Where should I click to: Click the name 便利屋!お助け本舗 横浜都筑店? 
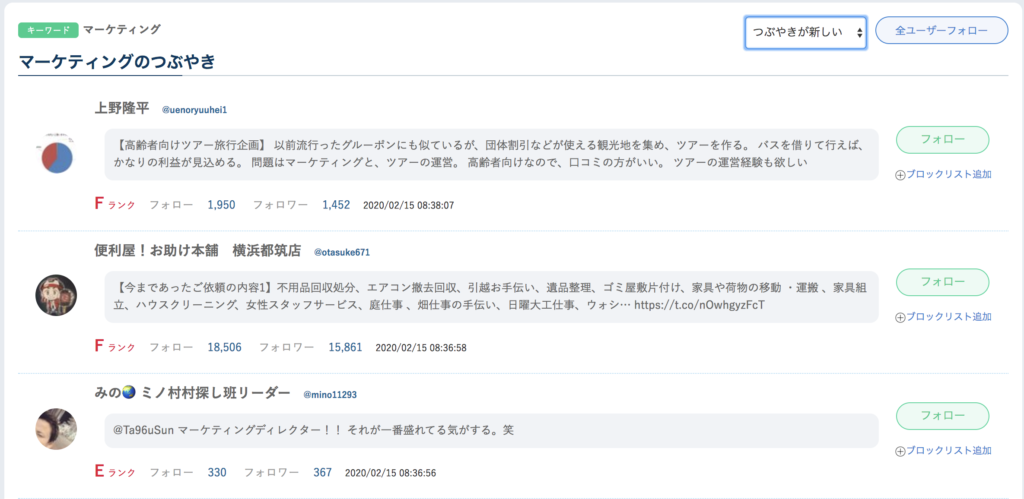(x=198, y=251)
